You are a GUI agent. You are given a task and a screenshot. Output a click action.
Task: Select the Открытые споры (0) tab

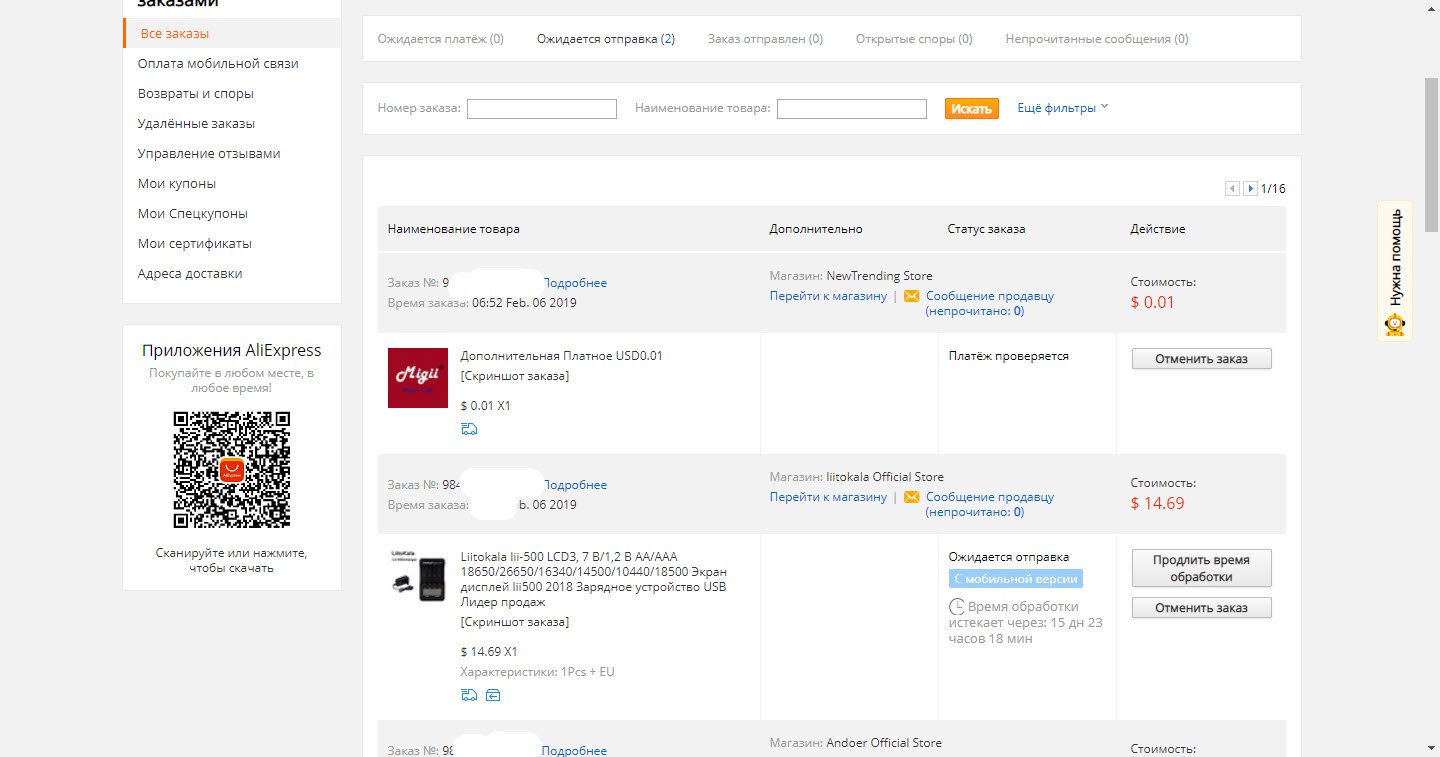pyautogui.click(x=914, y=39)
